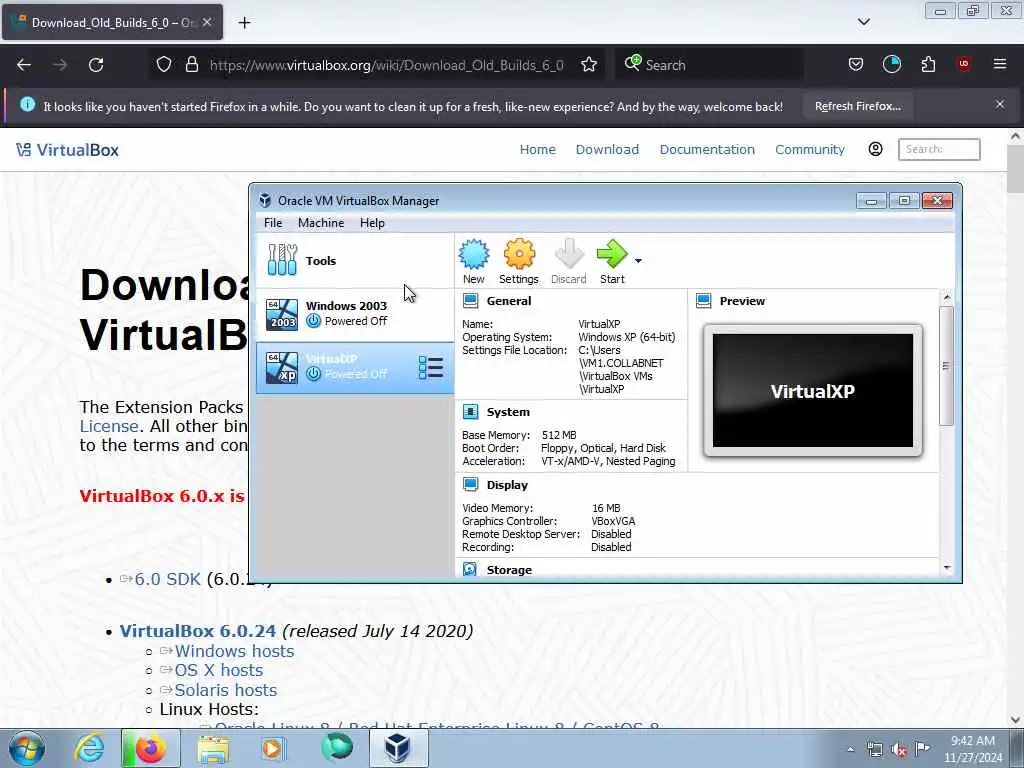1024x768 pixels.
Task: Select the VirtualXP virtual machine
Action: coord(355,368)
